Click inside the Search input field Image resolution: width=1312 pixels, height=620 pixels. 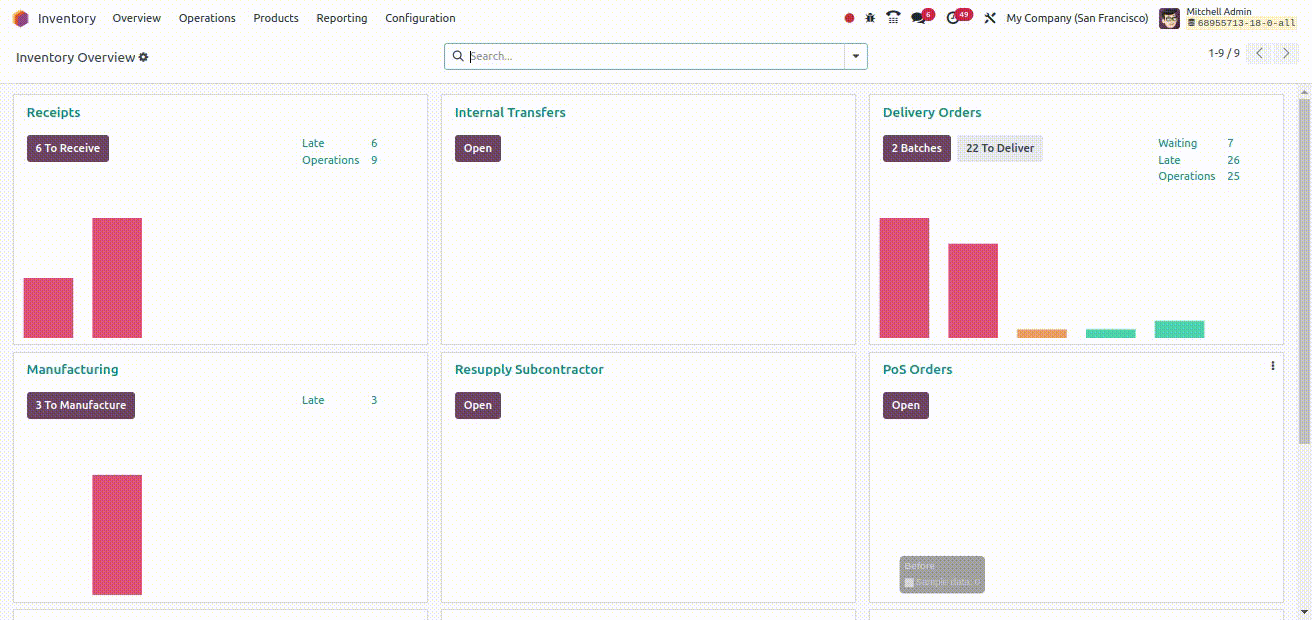tap(650, 57)
